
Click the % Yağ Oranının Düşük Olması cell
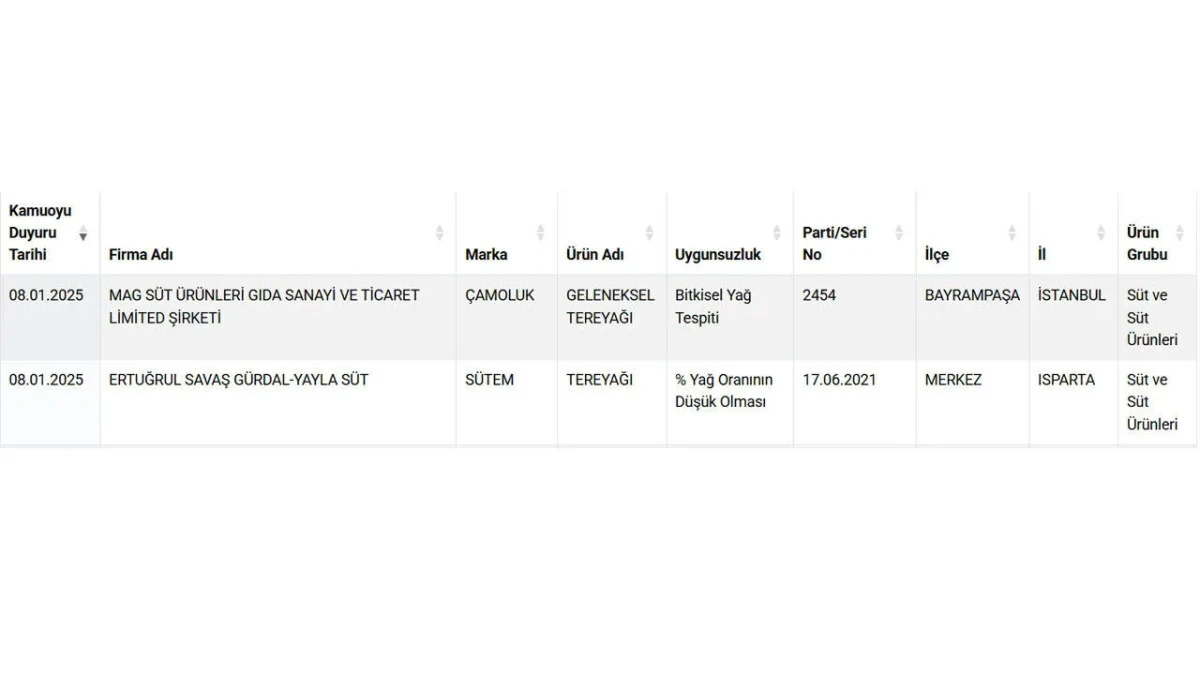pos(724,390)
